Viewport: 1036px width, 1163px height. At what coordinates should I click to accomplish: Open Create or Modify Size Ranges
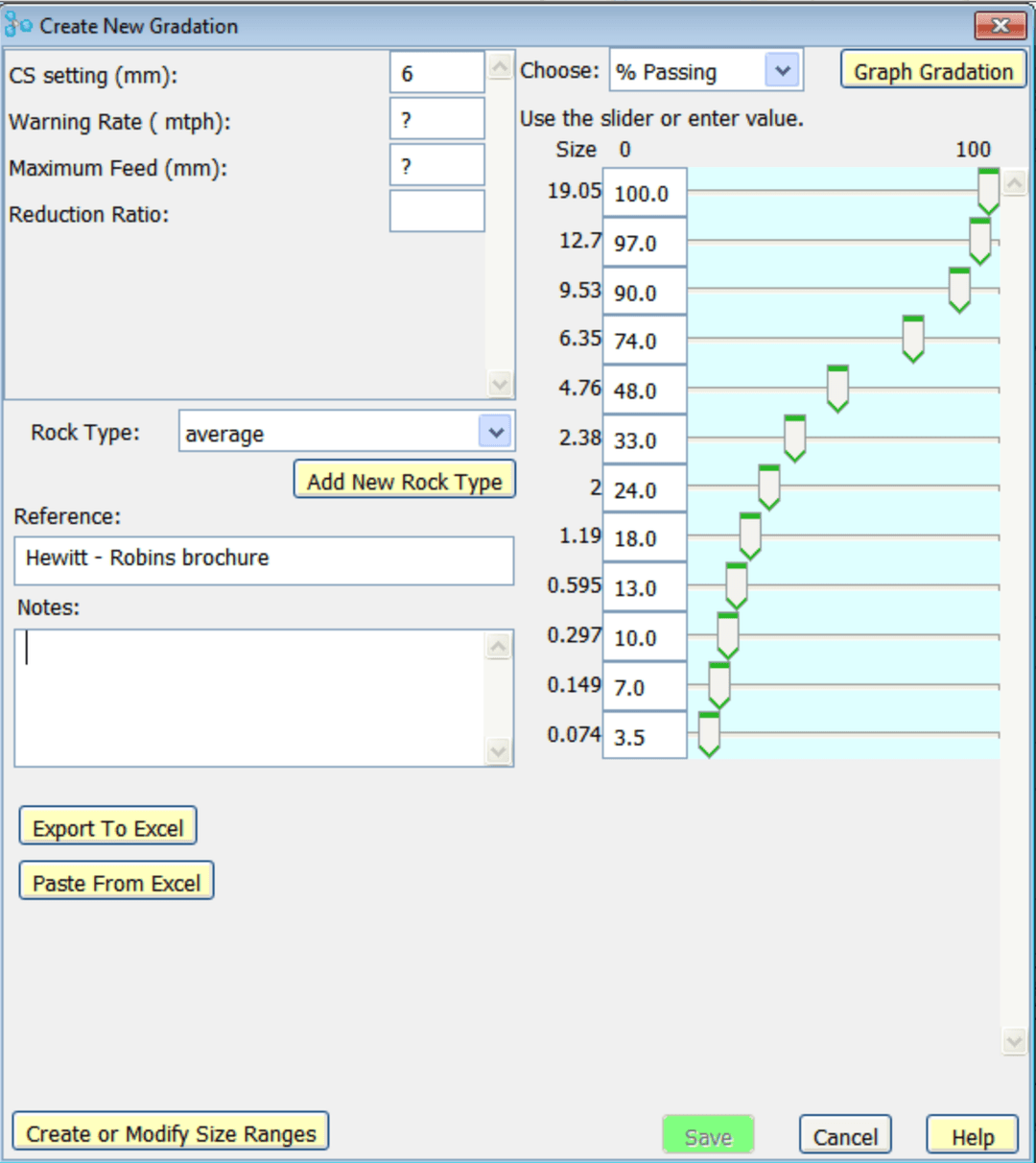tap(171, 1132)
